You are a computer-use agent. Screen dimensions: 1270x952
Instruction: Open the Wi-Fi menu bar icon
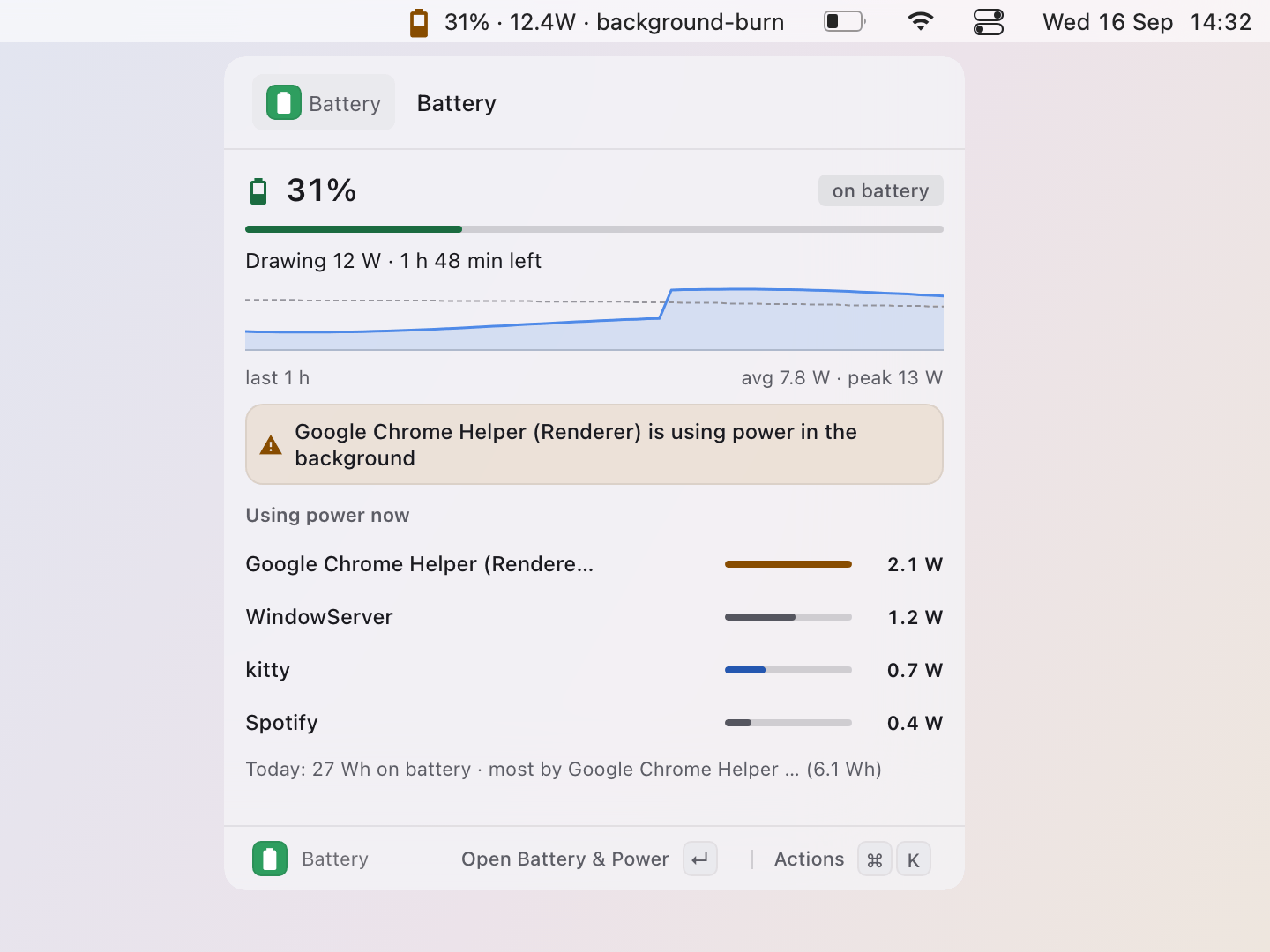(921, 21)
